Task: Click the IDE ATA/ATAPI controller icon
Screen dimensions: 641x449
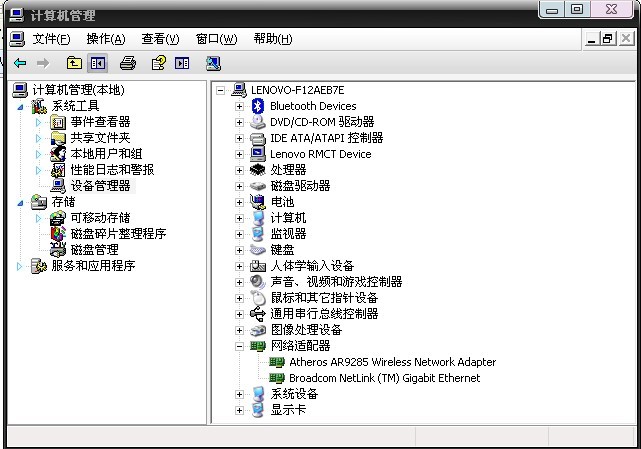Action: (258, 138)
